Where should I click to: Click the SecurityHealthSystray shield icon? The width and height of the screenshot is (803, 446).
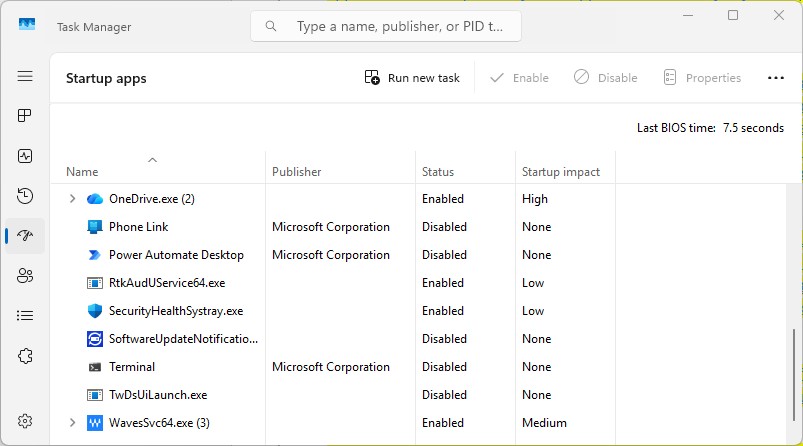point(95,311)
